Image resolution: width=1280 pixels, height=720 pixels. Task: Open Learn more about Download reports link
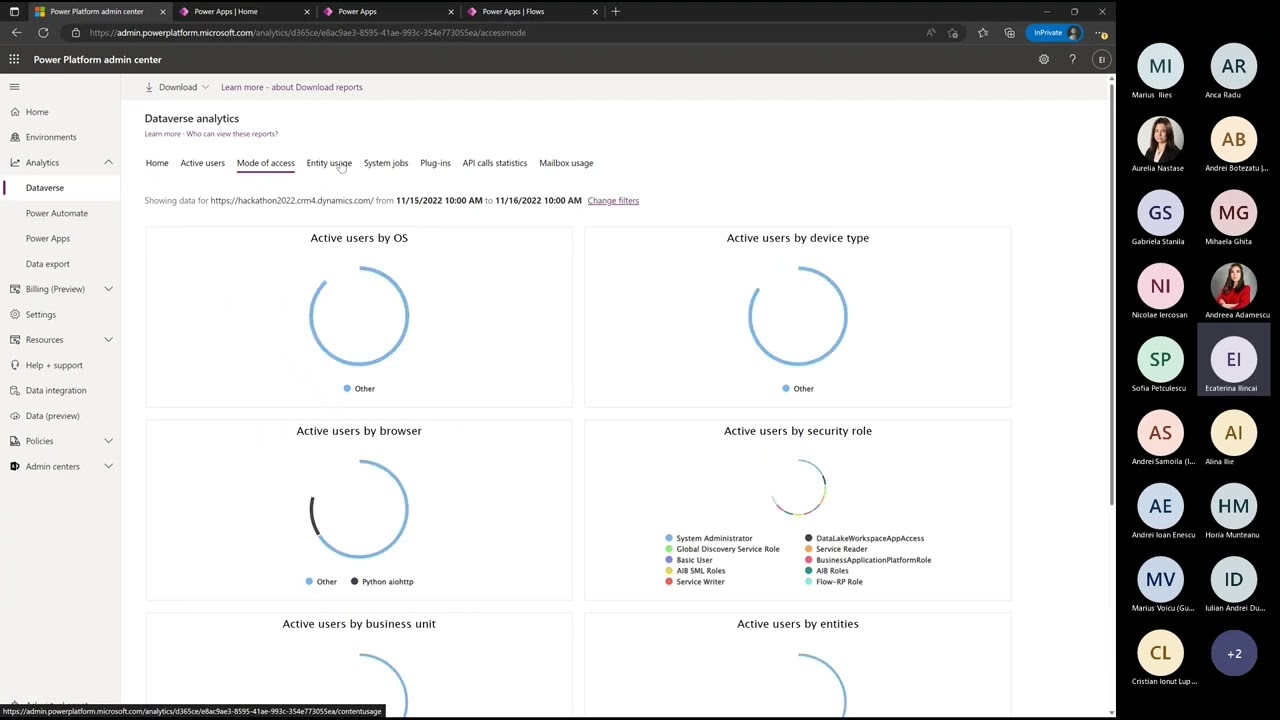point(292,87)
